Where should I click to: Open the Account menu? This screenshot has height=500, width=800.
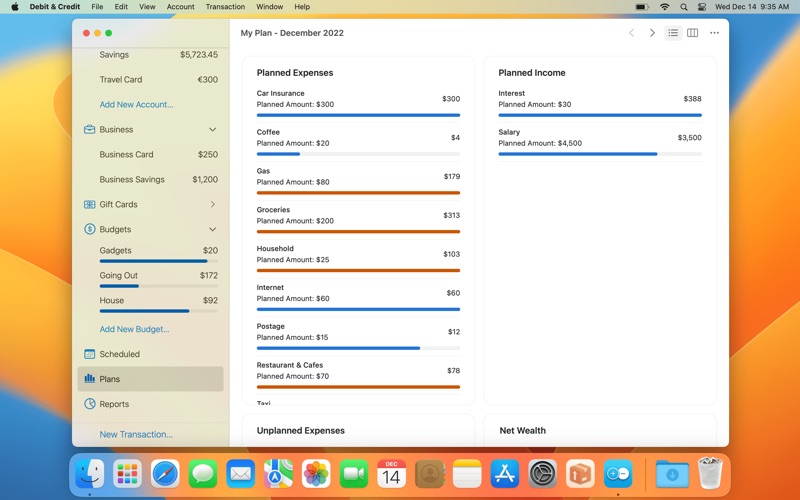coord(181,7)
